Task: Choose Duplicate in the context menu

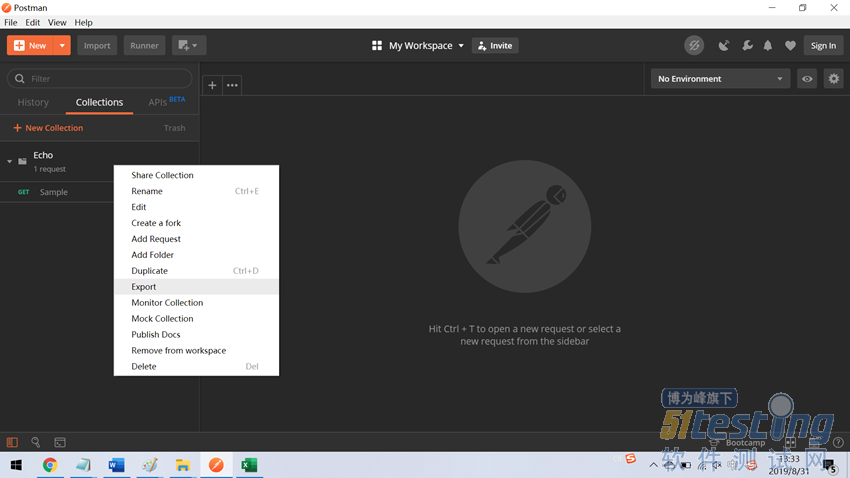Action: [196, 270]
